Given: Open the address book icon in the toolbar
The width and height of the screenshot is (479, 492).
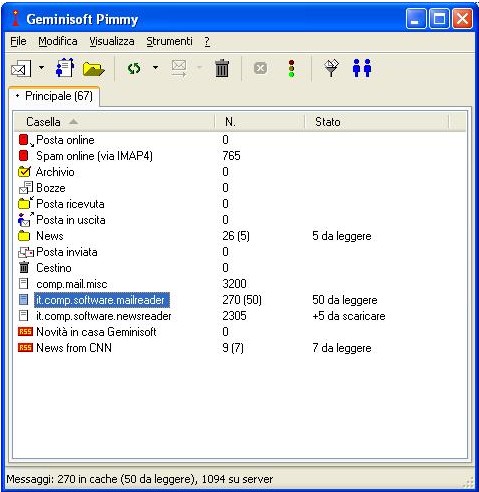Looking at the screenshot, I should click(65, 68).
